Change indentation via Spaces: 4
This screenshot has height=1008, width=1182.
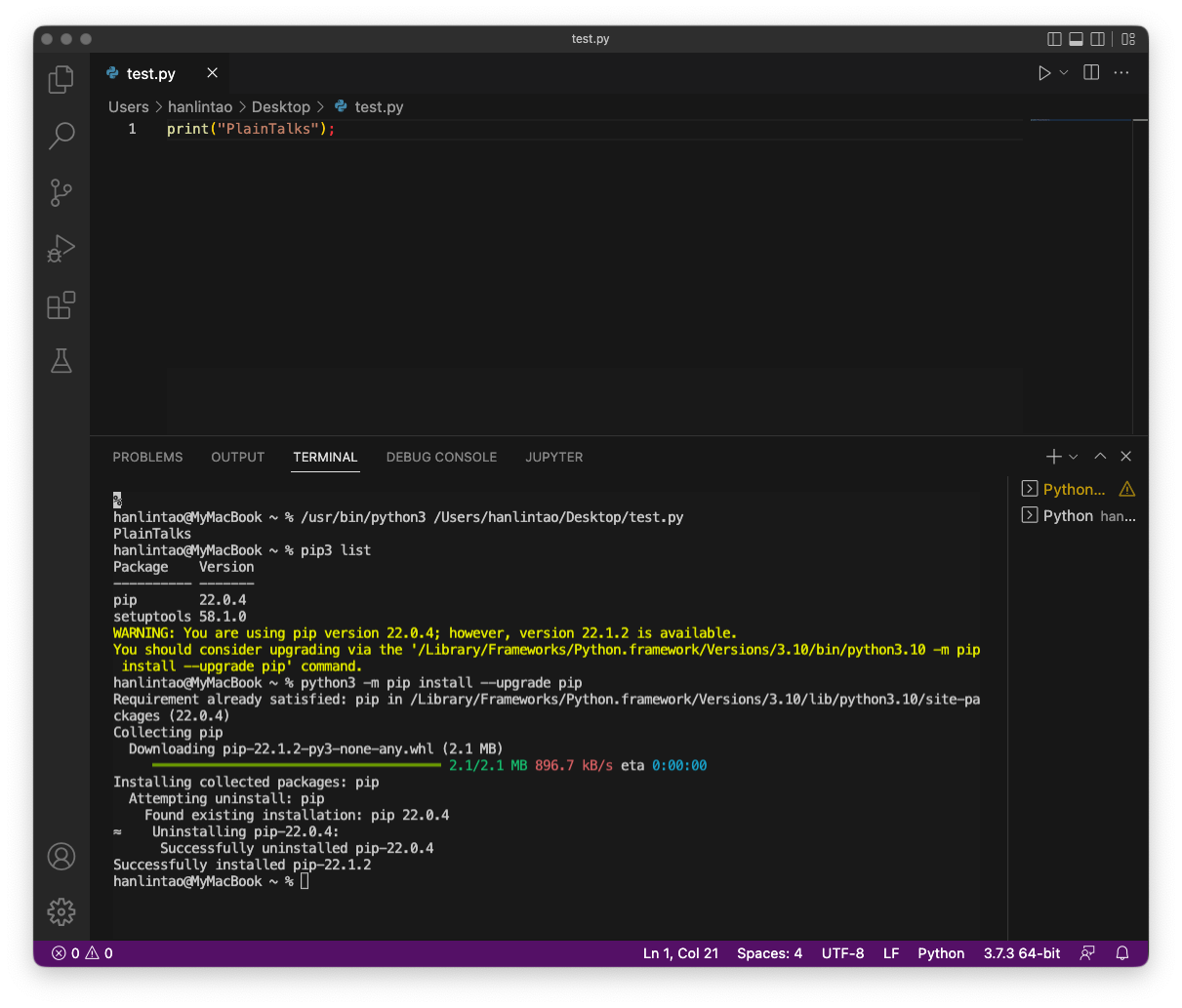(x=769, y=953)
